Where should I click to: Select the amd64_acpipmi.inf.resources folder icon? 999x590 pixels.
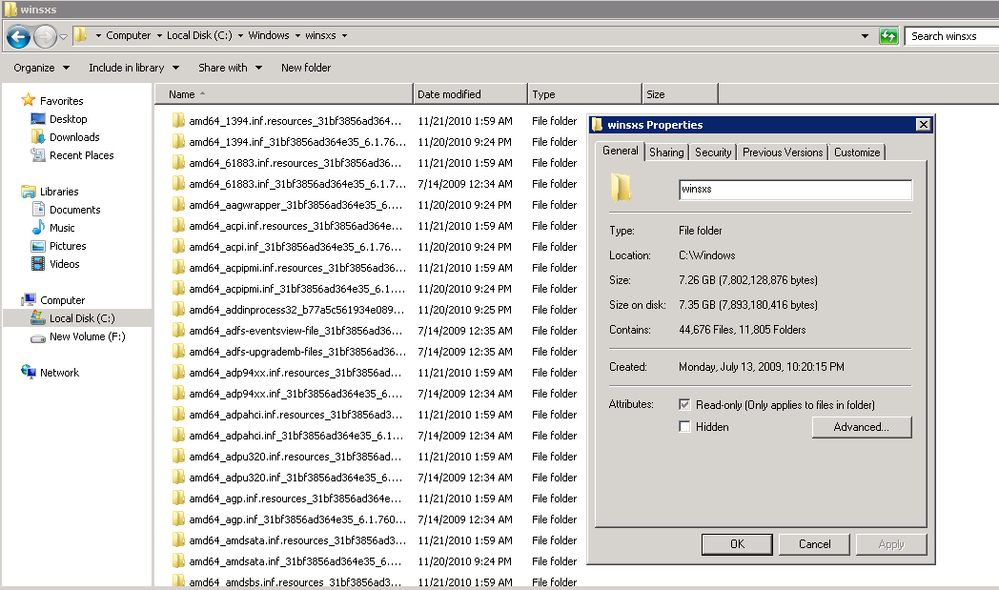click(178, 268)
